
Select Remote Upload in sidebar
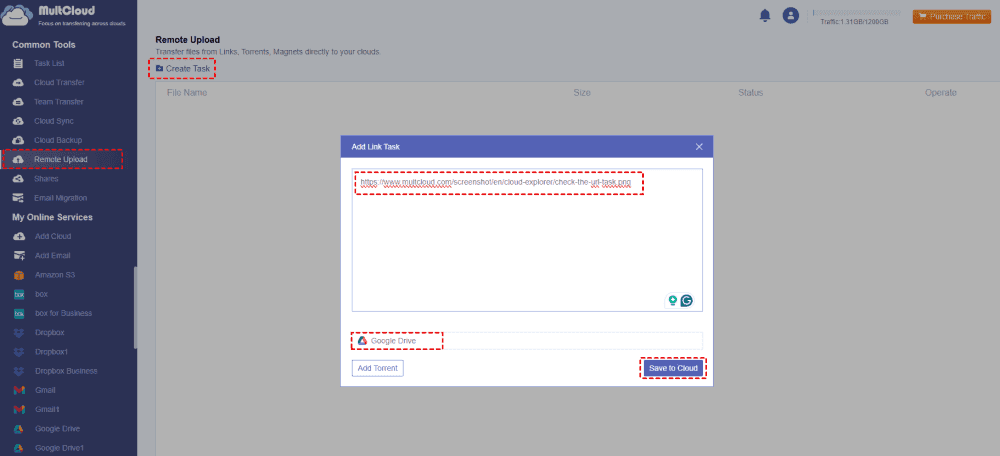point(62,159)
